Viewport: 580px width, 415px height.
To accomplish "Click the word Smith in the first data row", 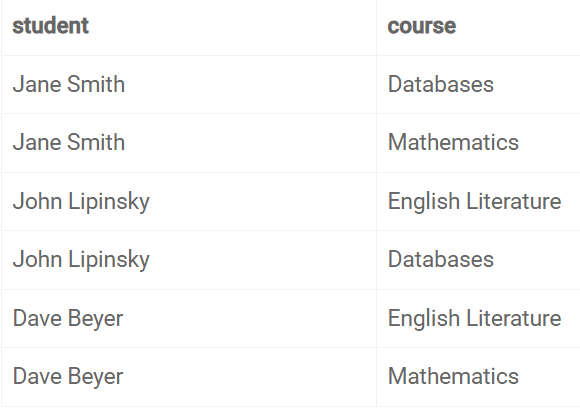I will point(96,84).
